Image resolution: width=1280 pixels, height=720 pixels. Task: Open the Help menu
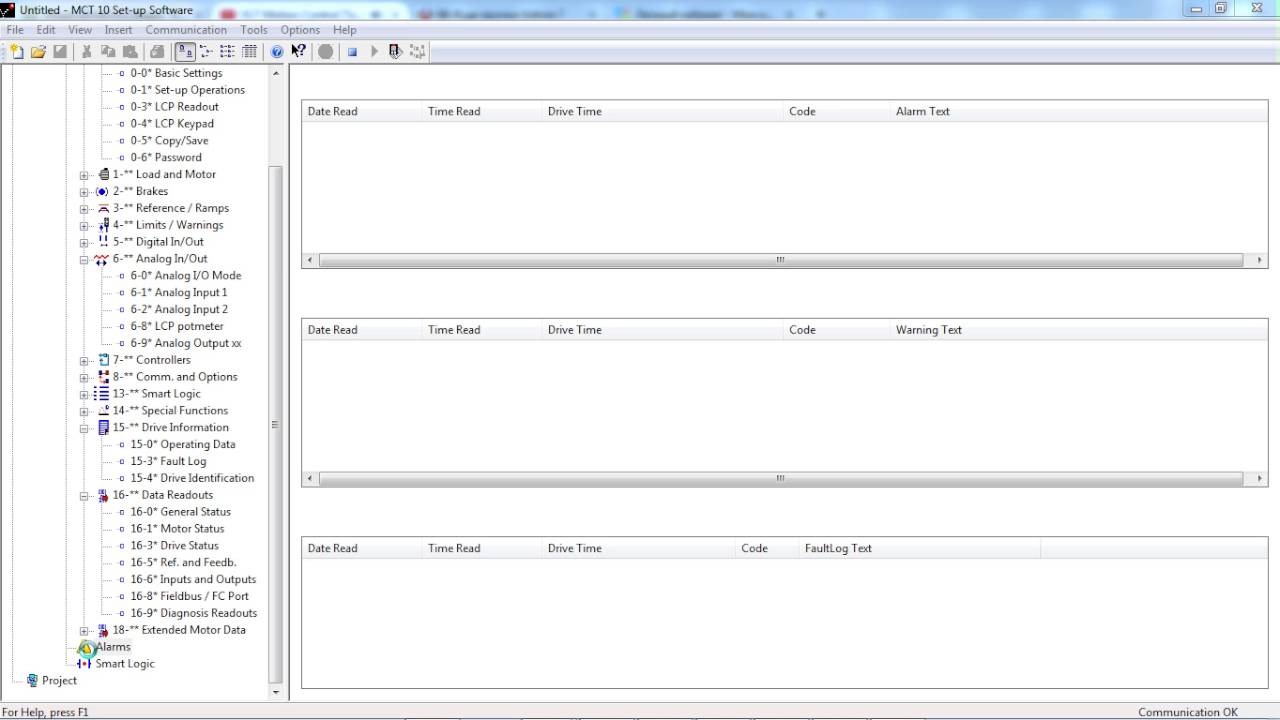(344, 30)
